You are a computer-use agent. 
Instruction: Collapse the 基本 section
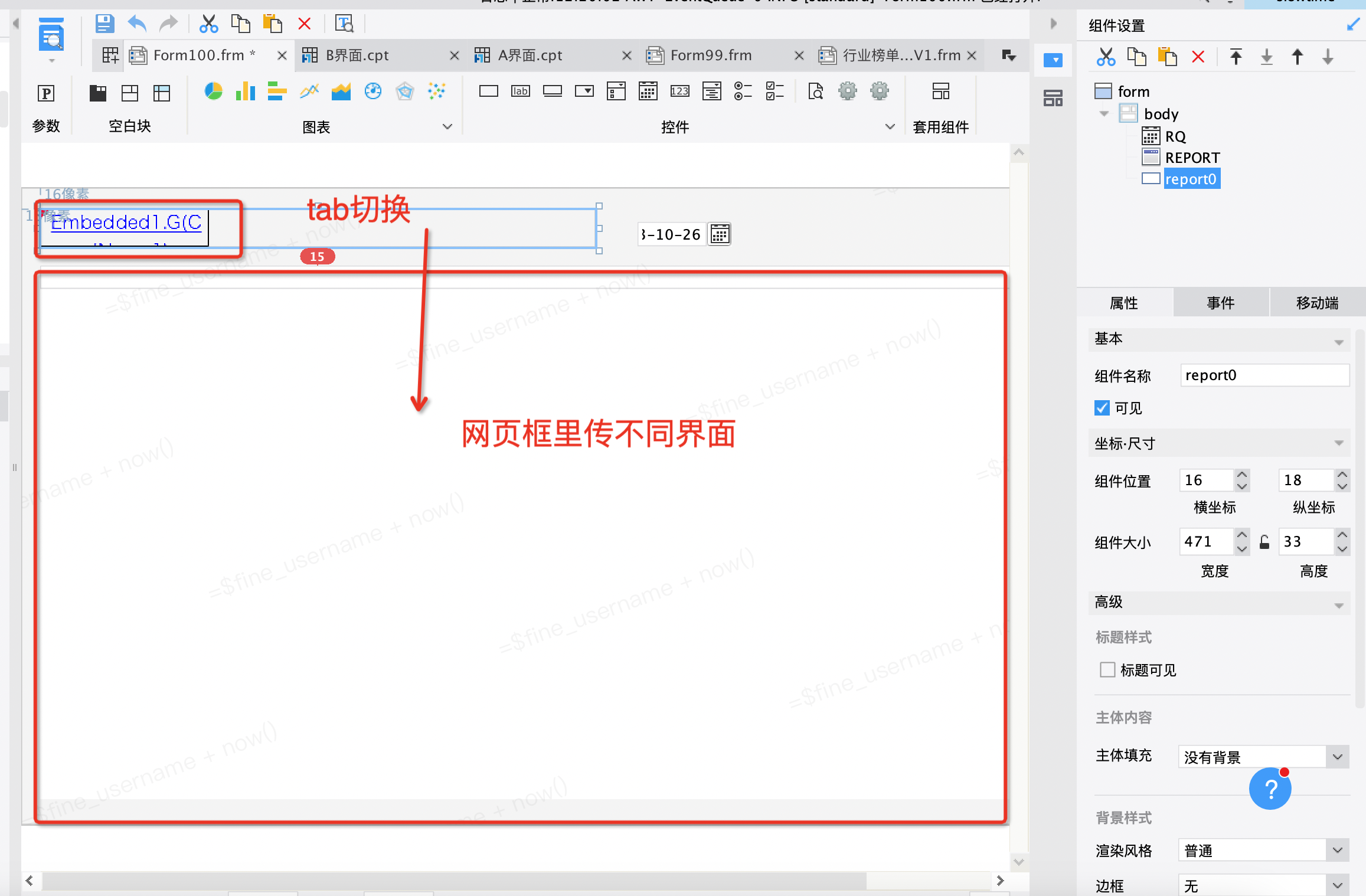1338,342
